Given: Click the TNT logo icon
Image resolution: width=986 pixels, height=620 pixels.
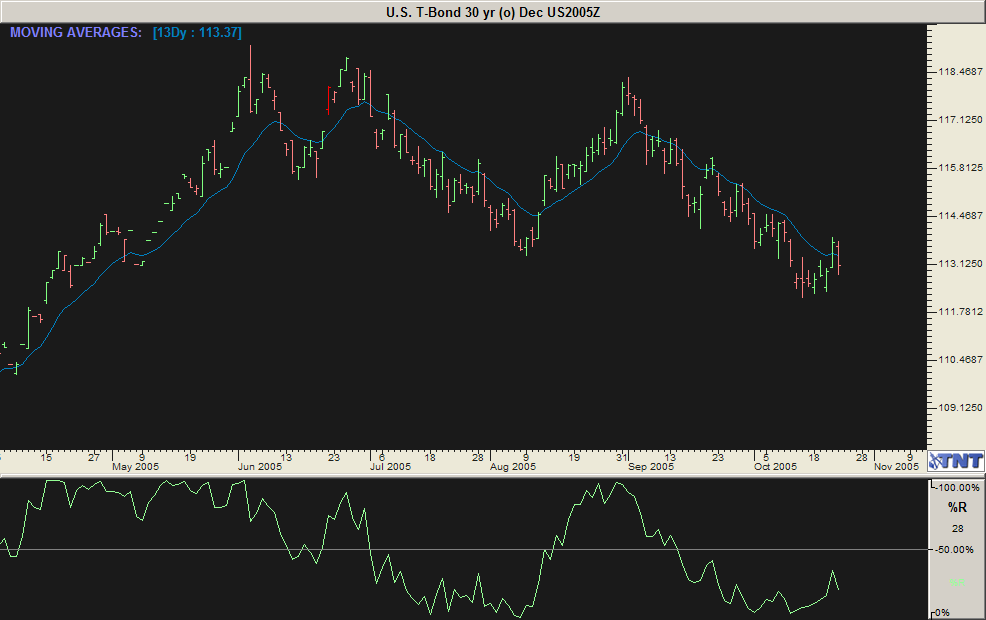Looking at the screenshot, I should pos(955,460).
